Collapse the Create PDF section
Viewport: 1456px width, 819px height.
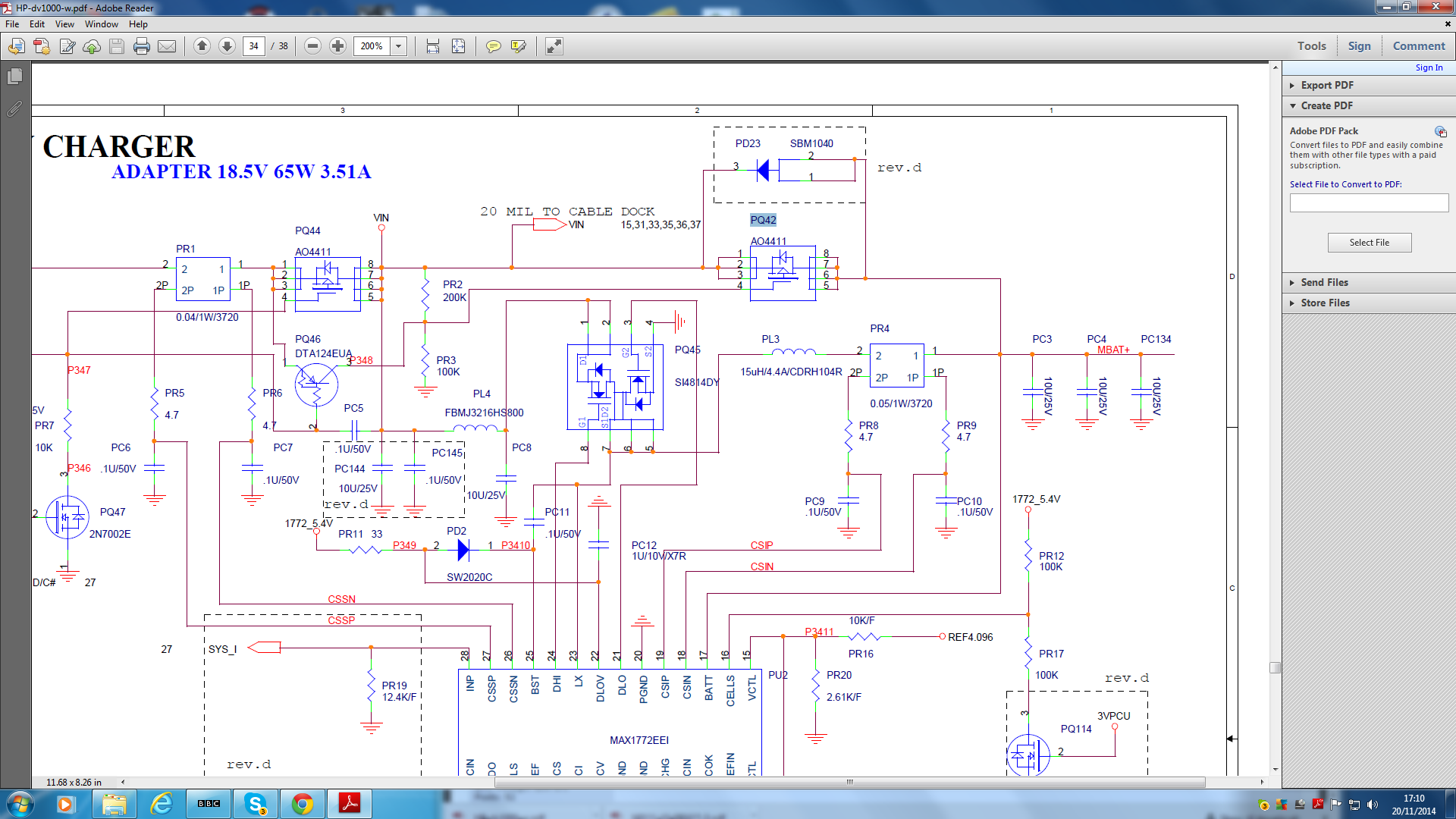tap(1326, 105)
